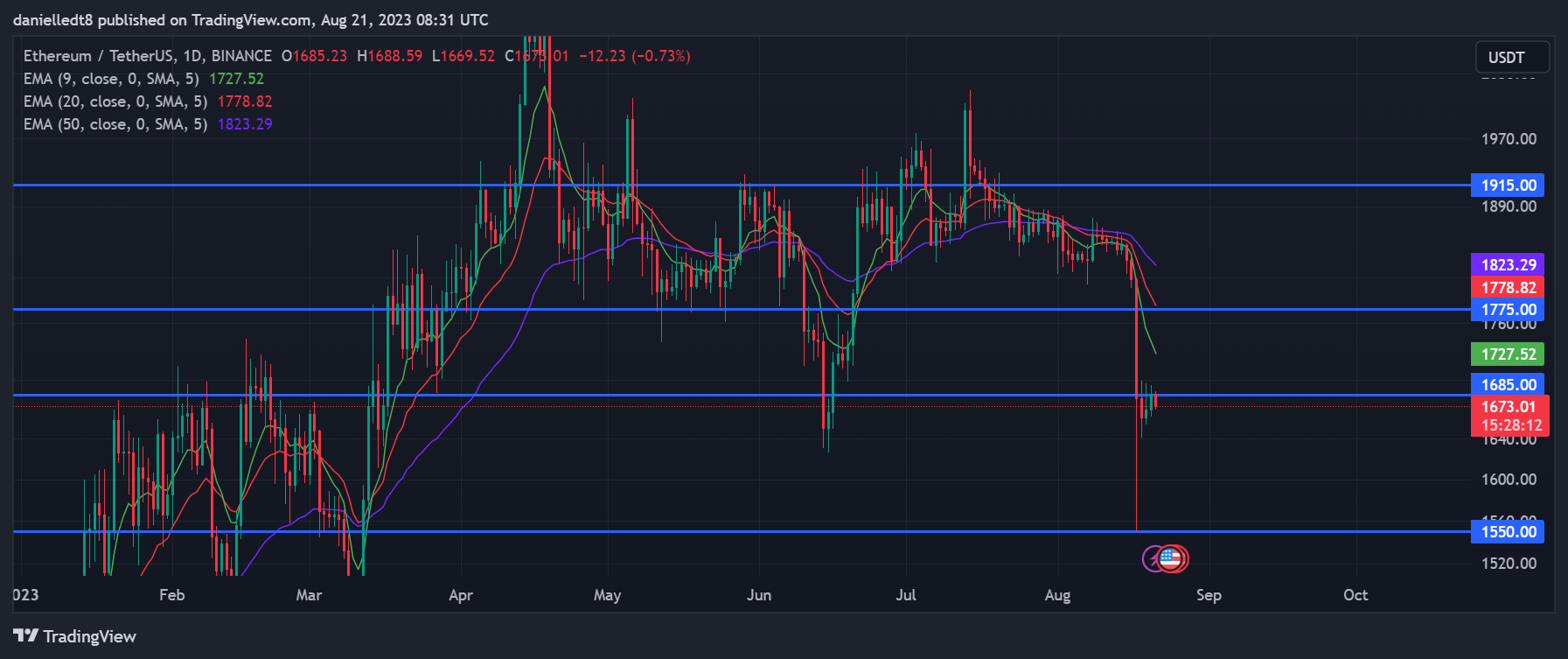Click the 1550.00 blue price label

[x=1508, y=532]
